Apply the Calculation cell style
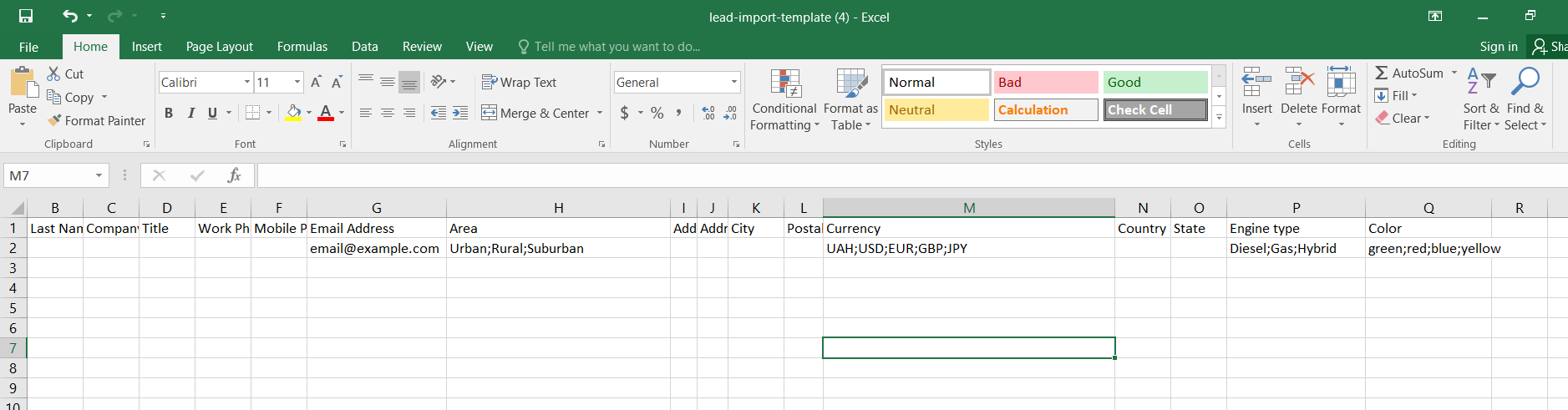 coord(1046,109)
